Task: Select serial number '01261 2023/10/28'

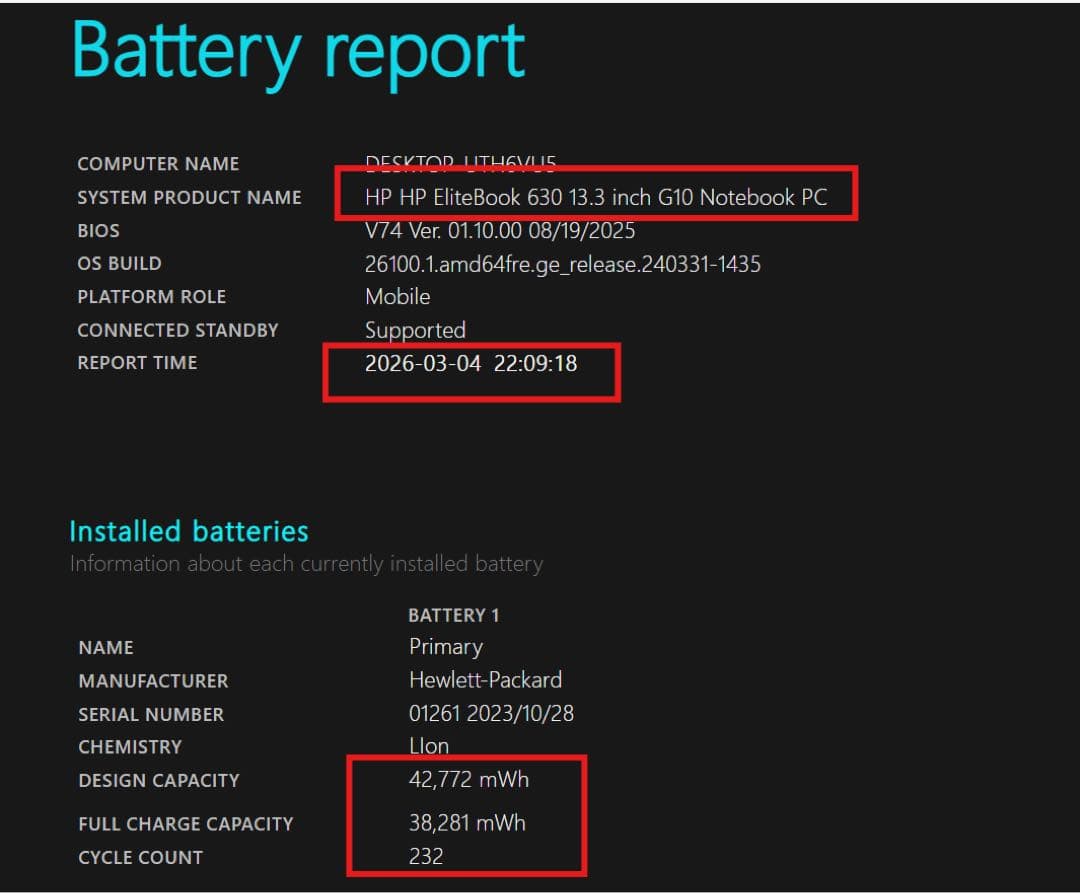Action: 491,714
